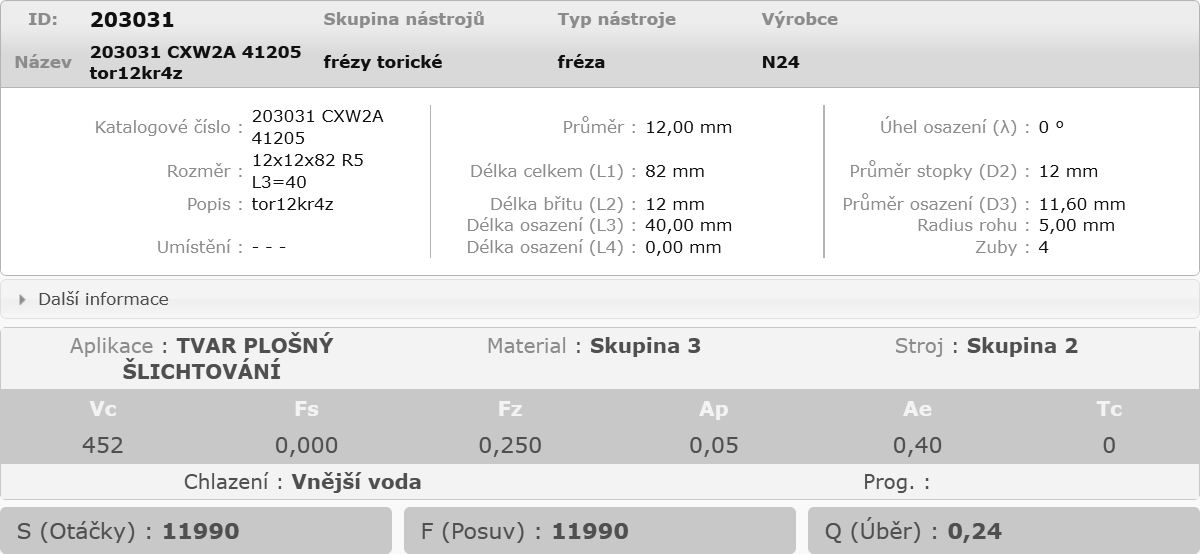The height and width of the screenshot is (554, 1200).
Task: Click the Ap value 0,05
Action: [x=714, y=445]
